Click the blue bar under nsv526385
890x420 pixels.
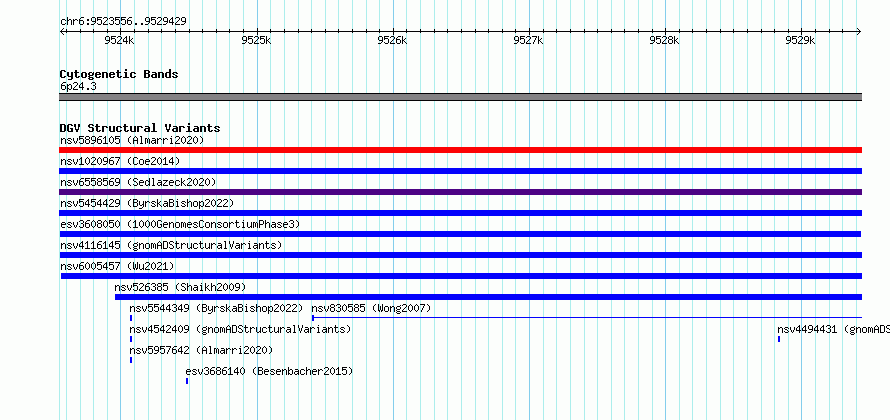click(488, 297)
